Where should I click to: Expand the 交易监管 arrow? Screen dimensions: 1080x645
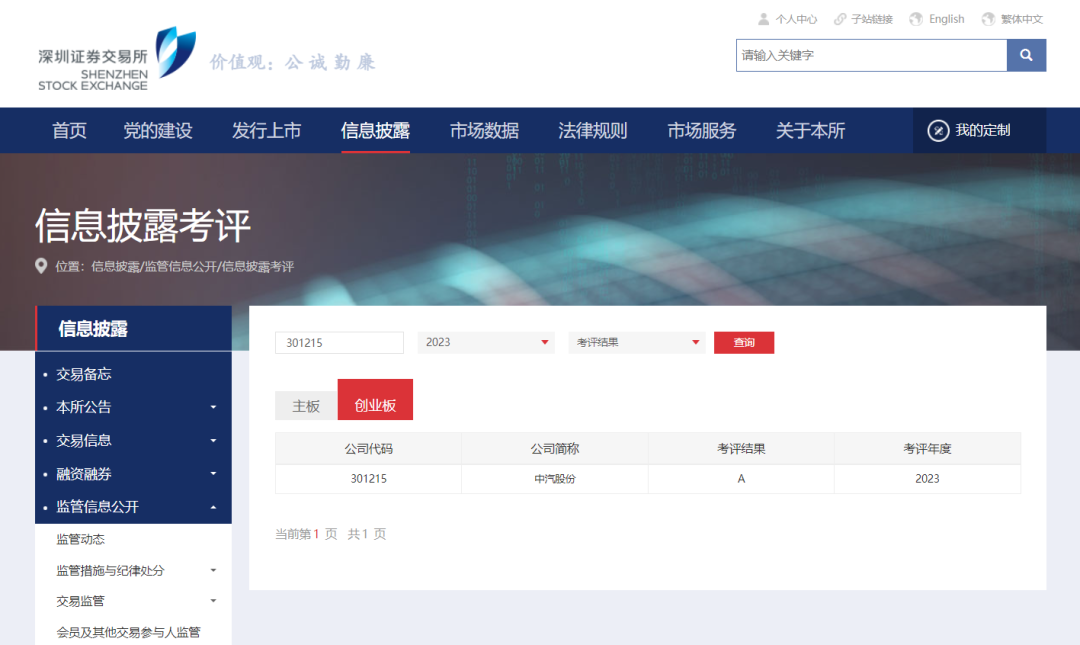click(214, 601)
